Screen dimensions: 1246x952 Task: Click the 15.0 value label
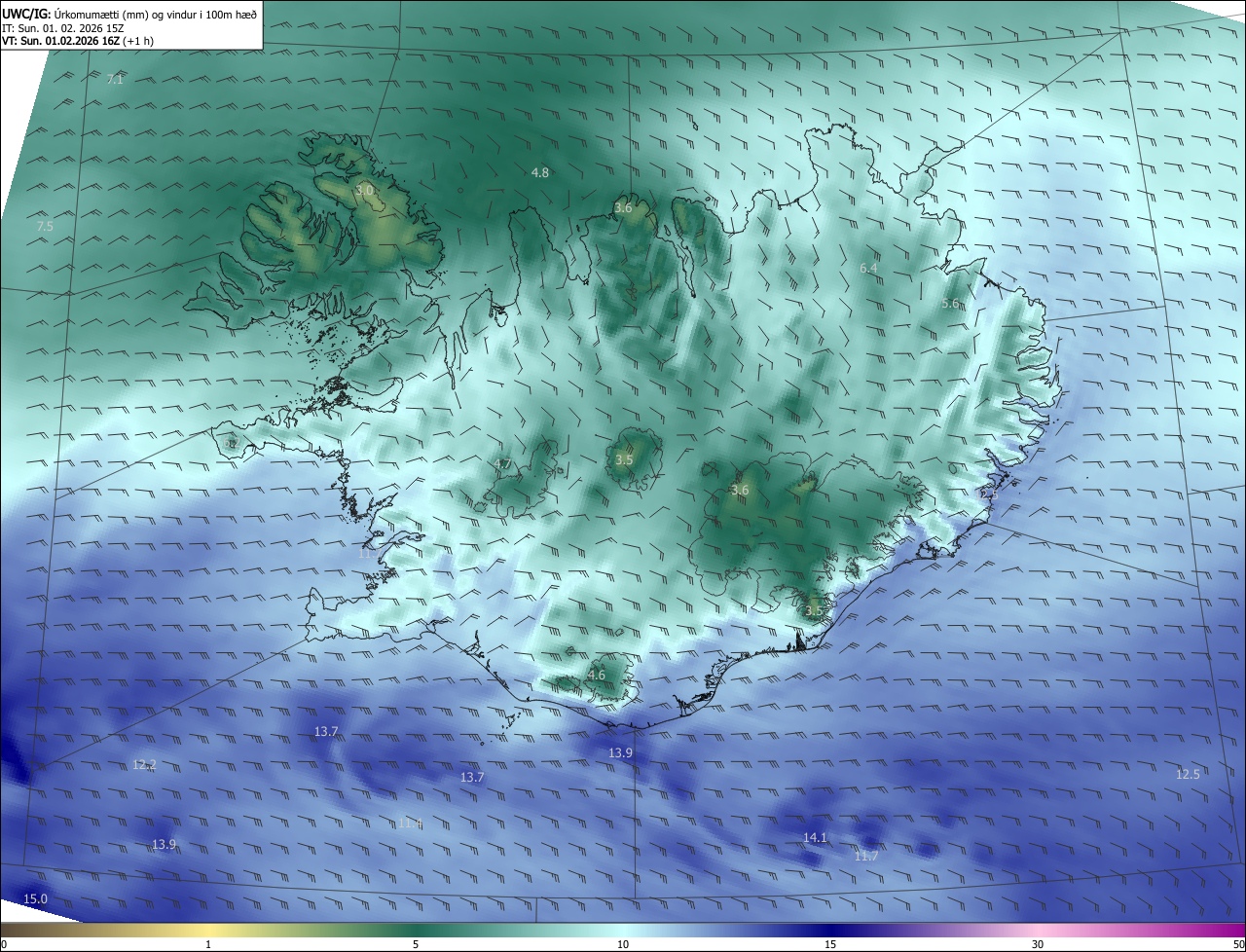35,899
